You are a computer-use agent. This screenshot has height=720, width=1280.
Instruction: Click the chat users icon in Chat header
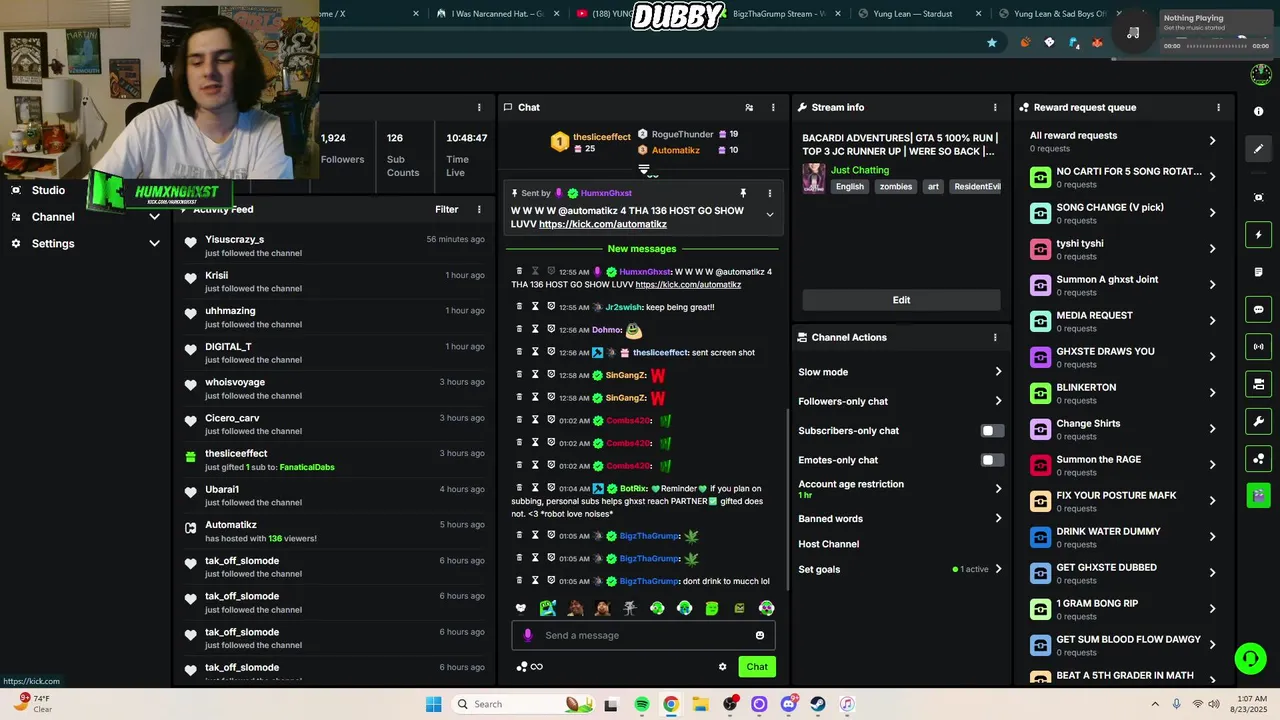click(x=749, y=107)
